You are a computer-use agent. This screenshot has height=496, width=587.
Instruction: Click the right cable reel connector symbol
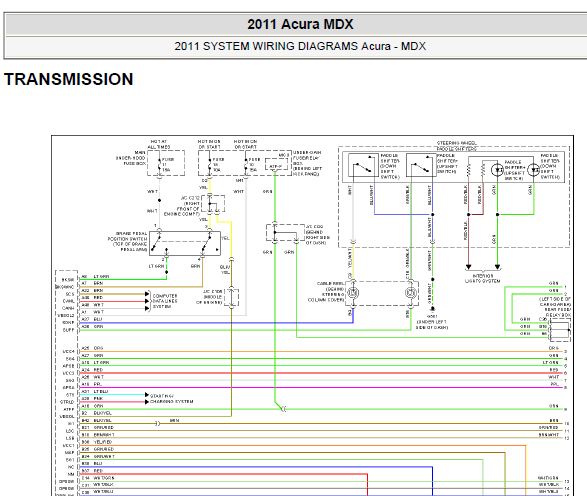point(411,293)
